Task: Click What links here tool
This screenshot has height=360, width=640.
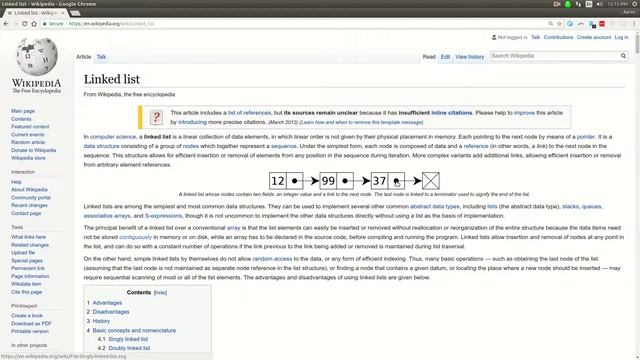Action: coord(29,237)
